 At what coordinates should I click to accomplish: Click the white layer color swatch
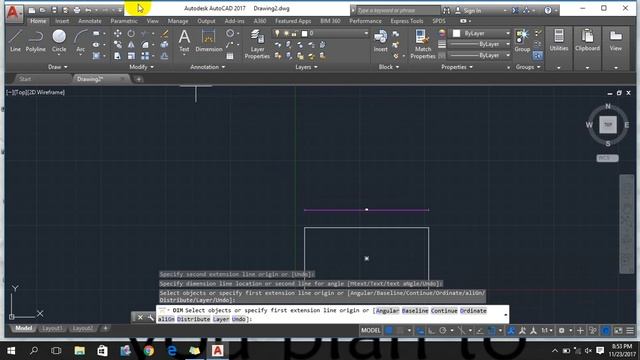tap(304, 33)
